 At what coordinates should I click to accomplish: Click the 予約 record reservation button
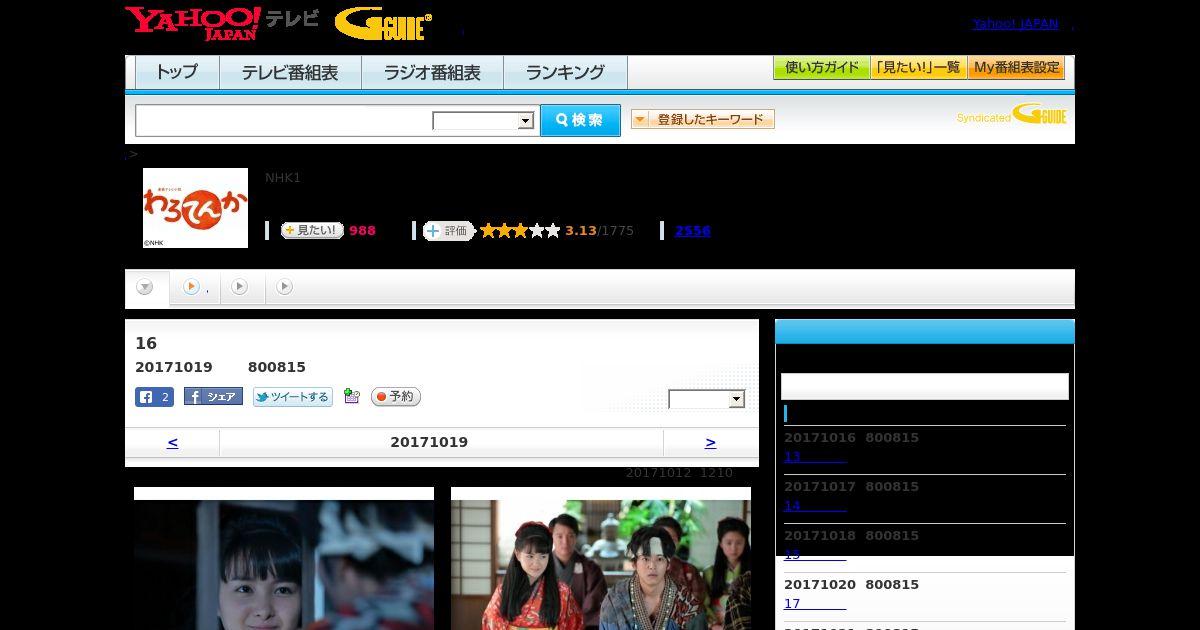coord(396,397)
